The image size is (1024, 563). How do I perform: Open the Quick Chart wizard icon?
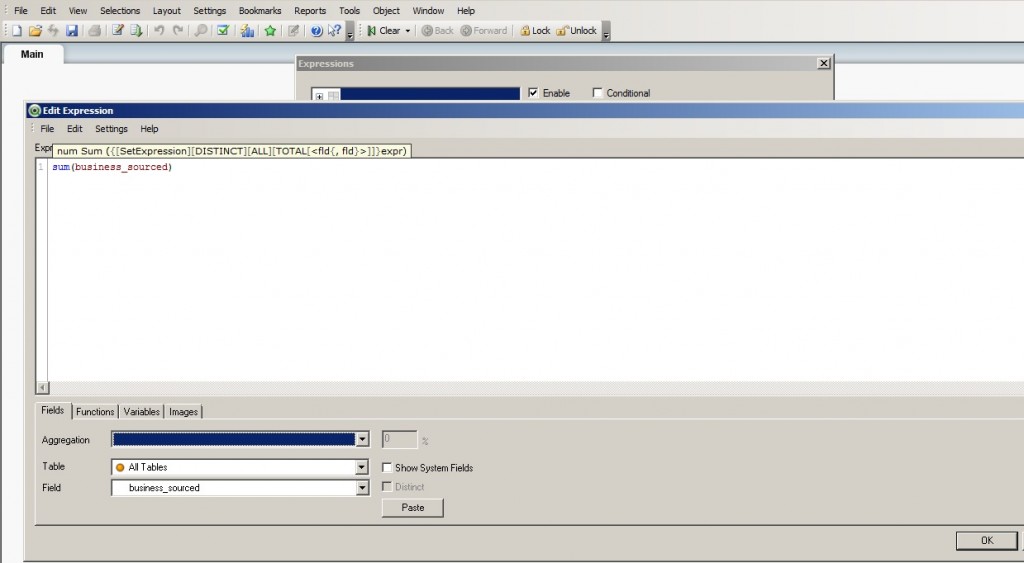[247, 31]
